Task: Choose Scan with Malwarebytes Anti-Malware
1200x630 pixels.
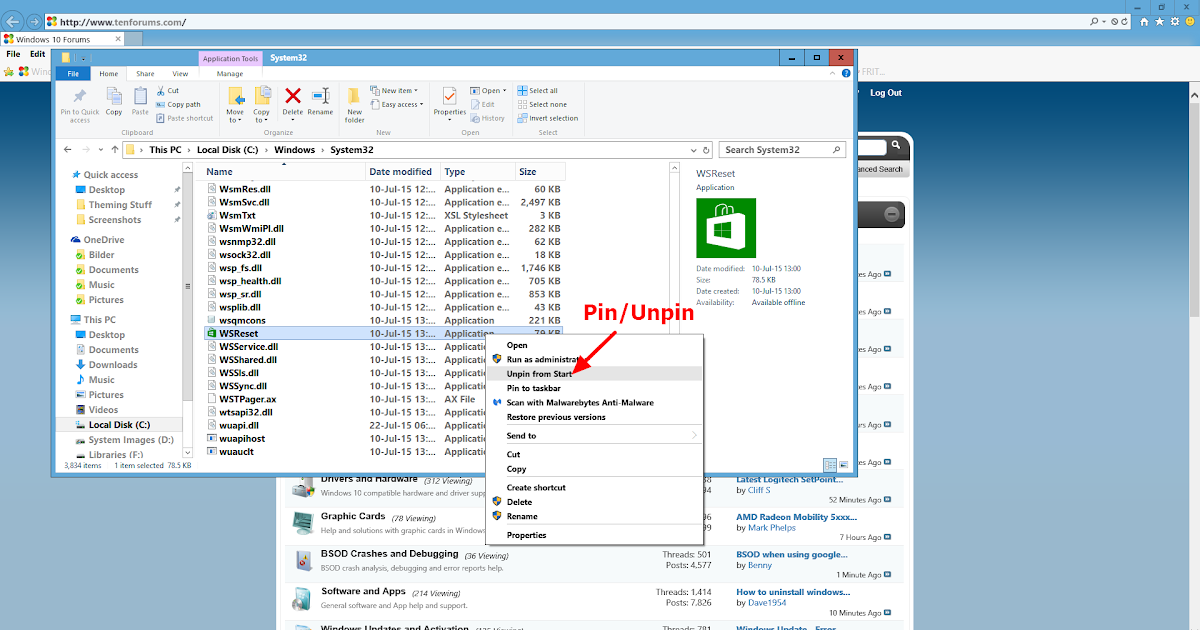Action: [594, 402]
